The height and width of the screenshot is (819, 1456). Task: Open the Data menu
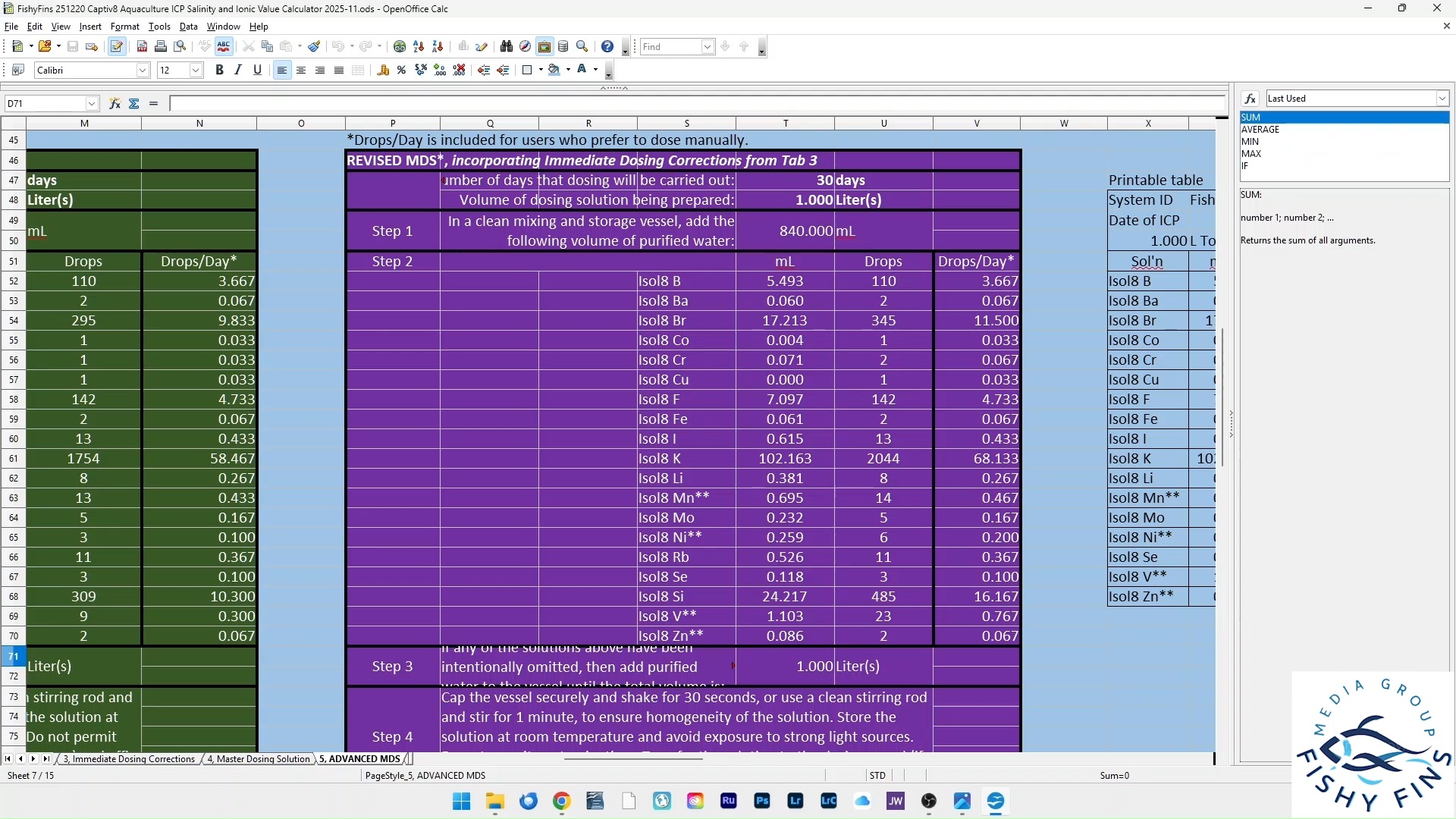click(x=188, y=26)
